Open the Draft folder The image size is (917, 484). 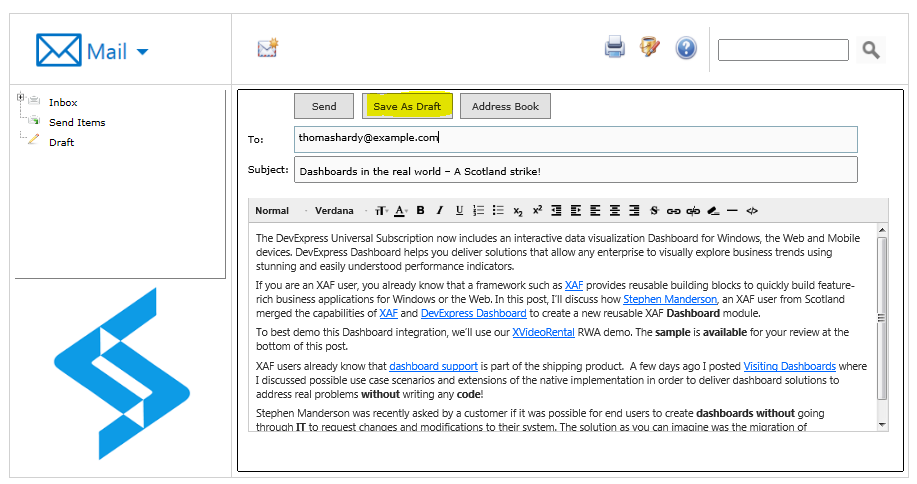click(61, 142)
